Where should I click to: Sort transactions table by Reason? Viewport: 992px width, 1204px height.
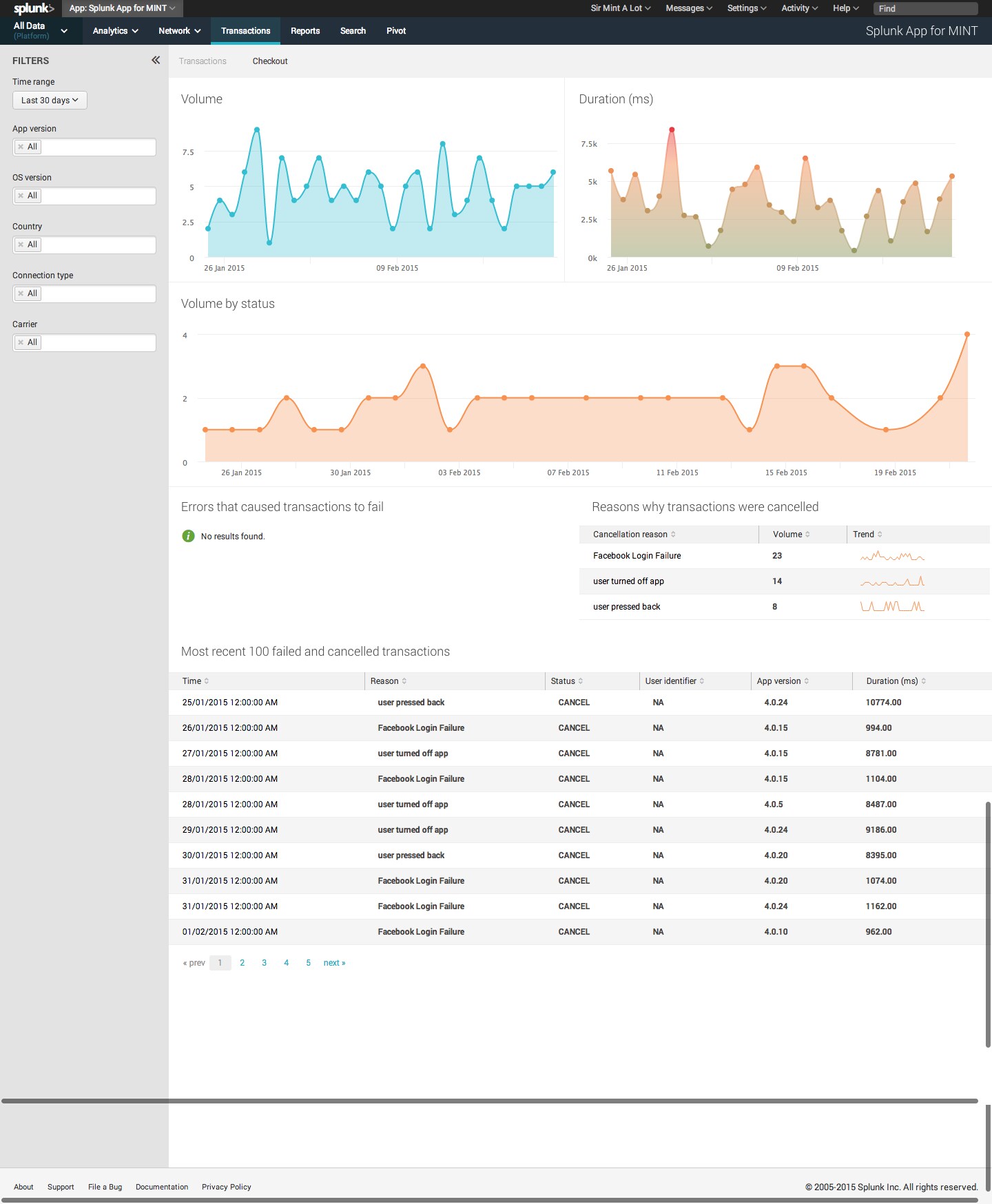coord(404,681)
